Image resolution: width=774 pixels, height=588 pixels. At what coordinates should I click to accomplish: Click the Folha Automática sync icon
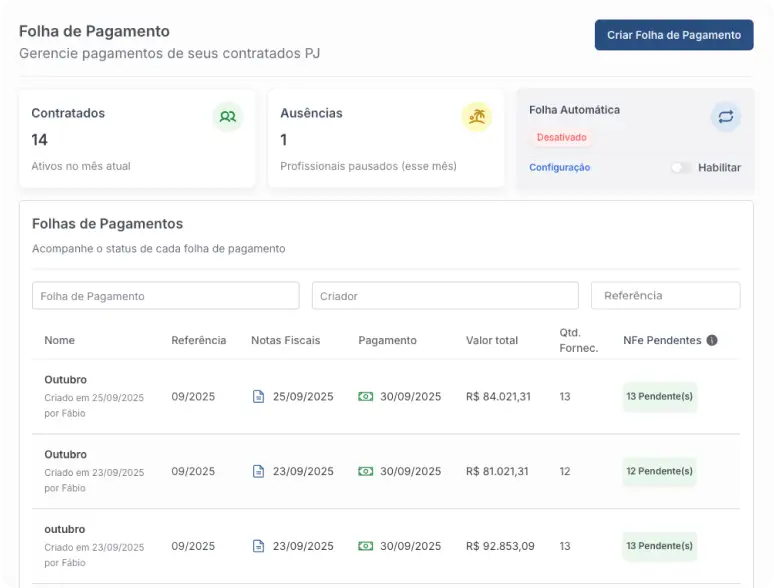pyautogui.click(x=725, y=117)
